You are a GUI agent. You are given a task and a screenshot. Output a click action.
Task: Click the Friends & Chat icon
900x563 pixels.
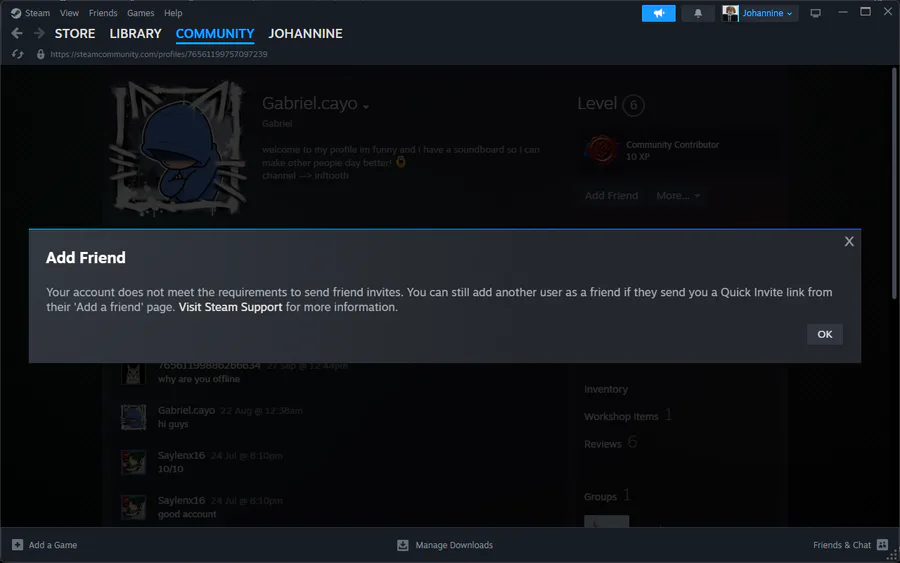pos(882,545)
